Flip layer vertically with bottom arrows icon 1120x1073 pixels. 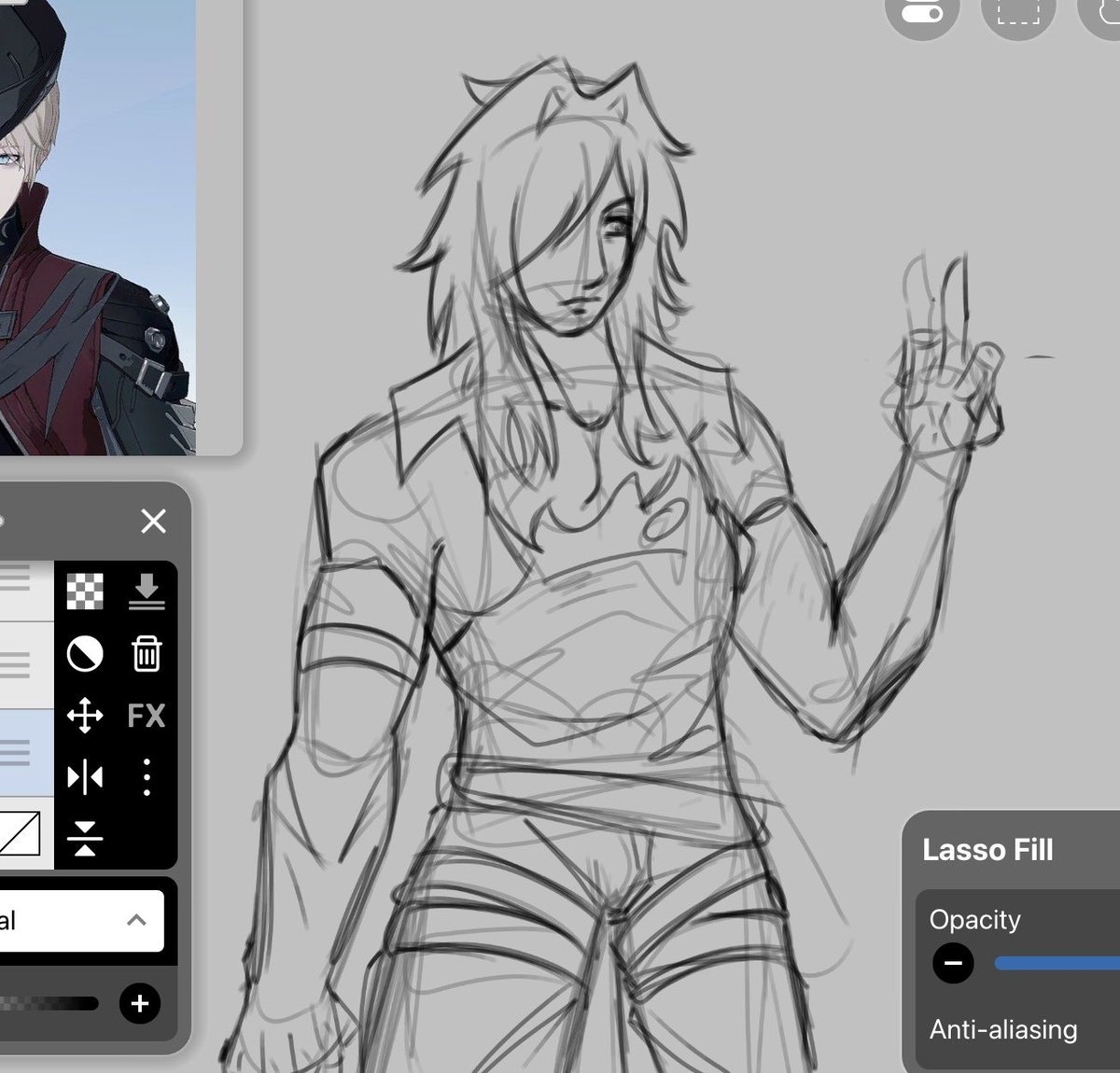pyautogui.click(x=85, y=838)
